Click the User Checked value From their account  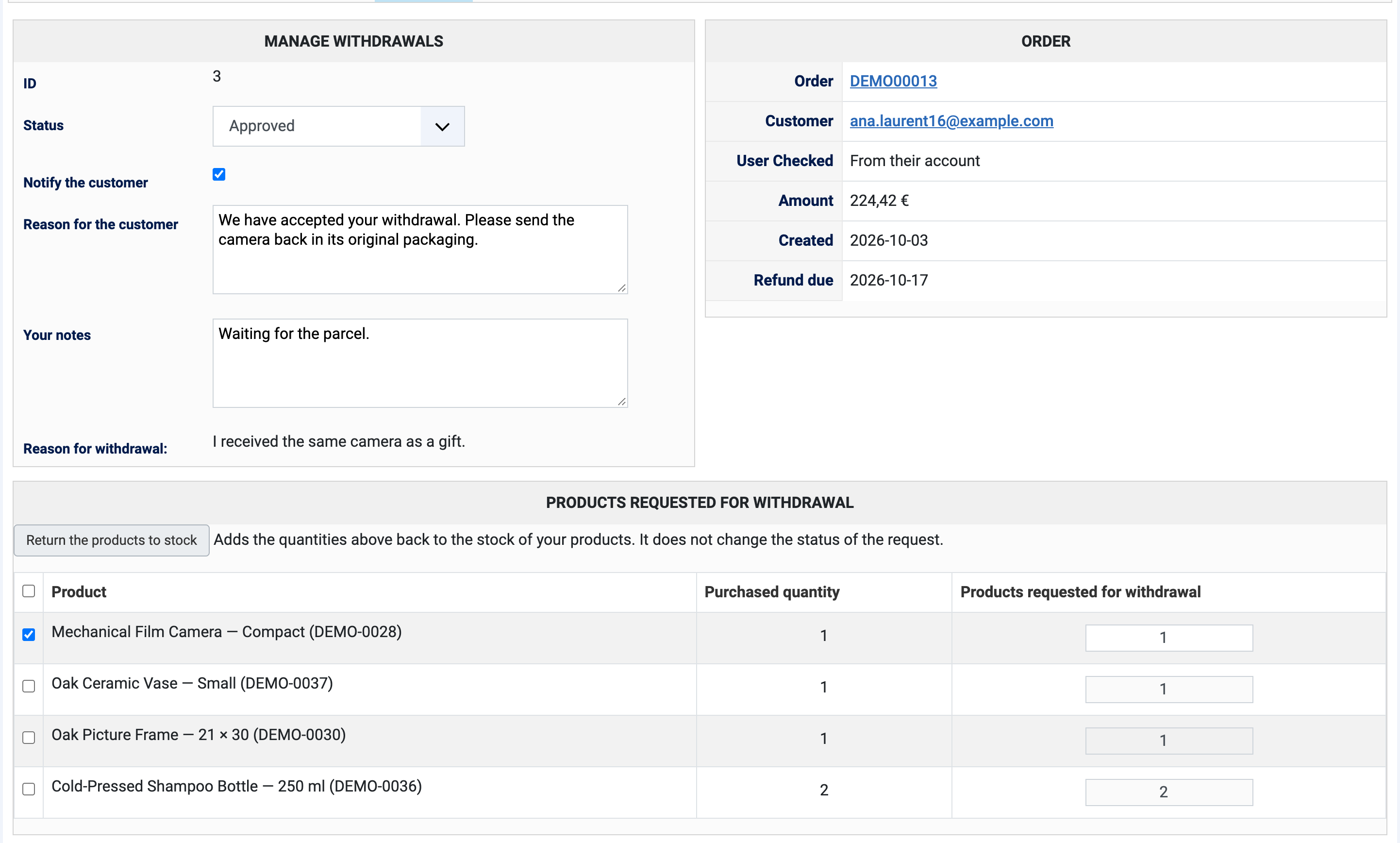915,161
